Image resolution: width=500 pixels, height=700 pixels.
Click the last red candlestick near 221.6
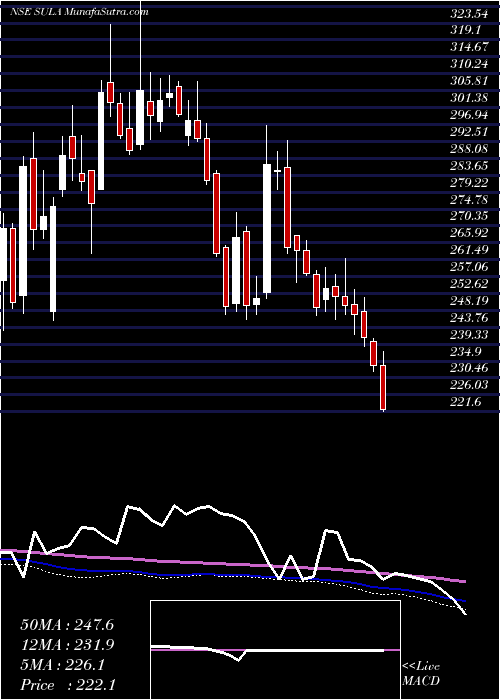(x=383, y=388)
